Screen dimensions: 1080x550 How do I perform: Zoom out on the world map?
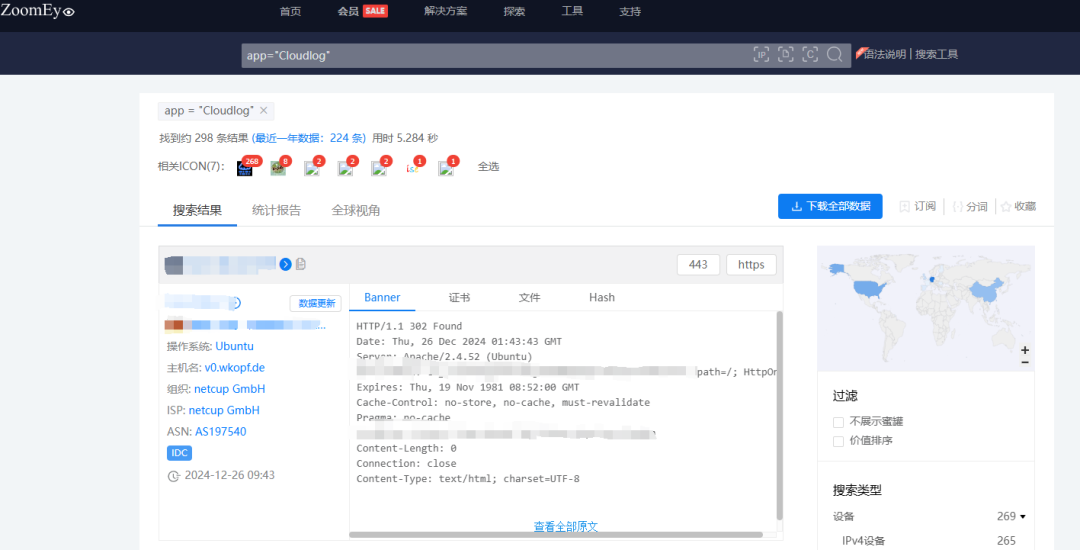tap(1025, 362)
